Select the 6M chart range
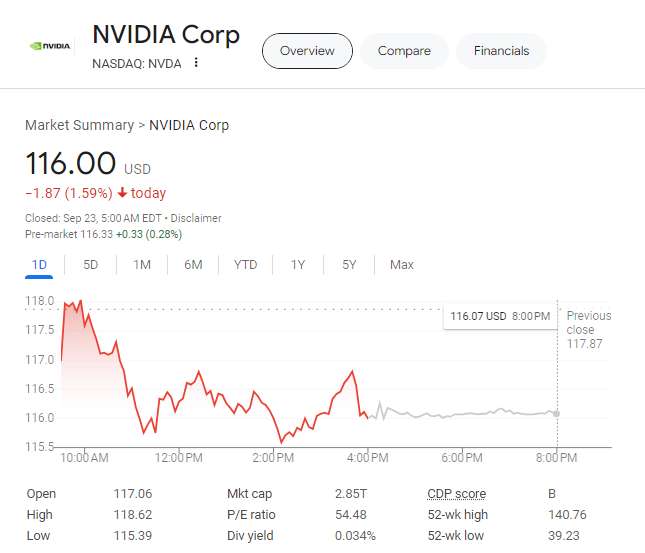The image size is (645, 553). 193,265
